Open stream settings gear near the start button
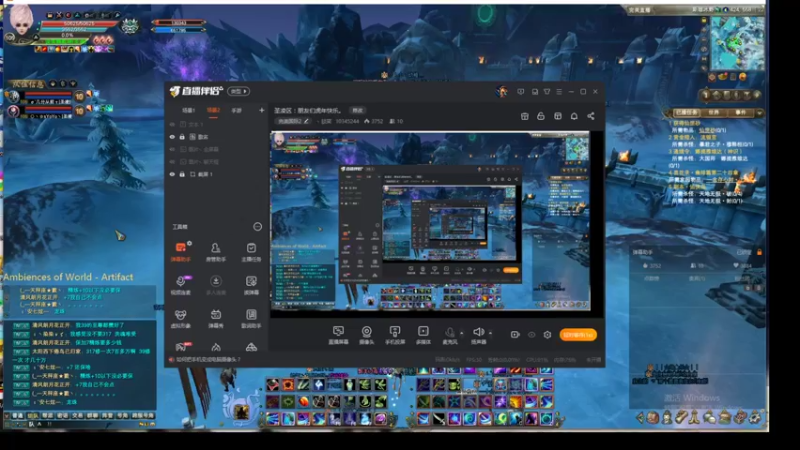The height and width of the screenshot is (450, 800). (547, 335)
